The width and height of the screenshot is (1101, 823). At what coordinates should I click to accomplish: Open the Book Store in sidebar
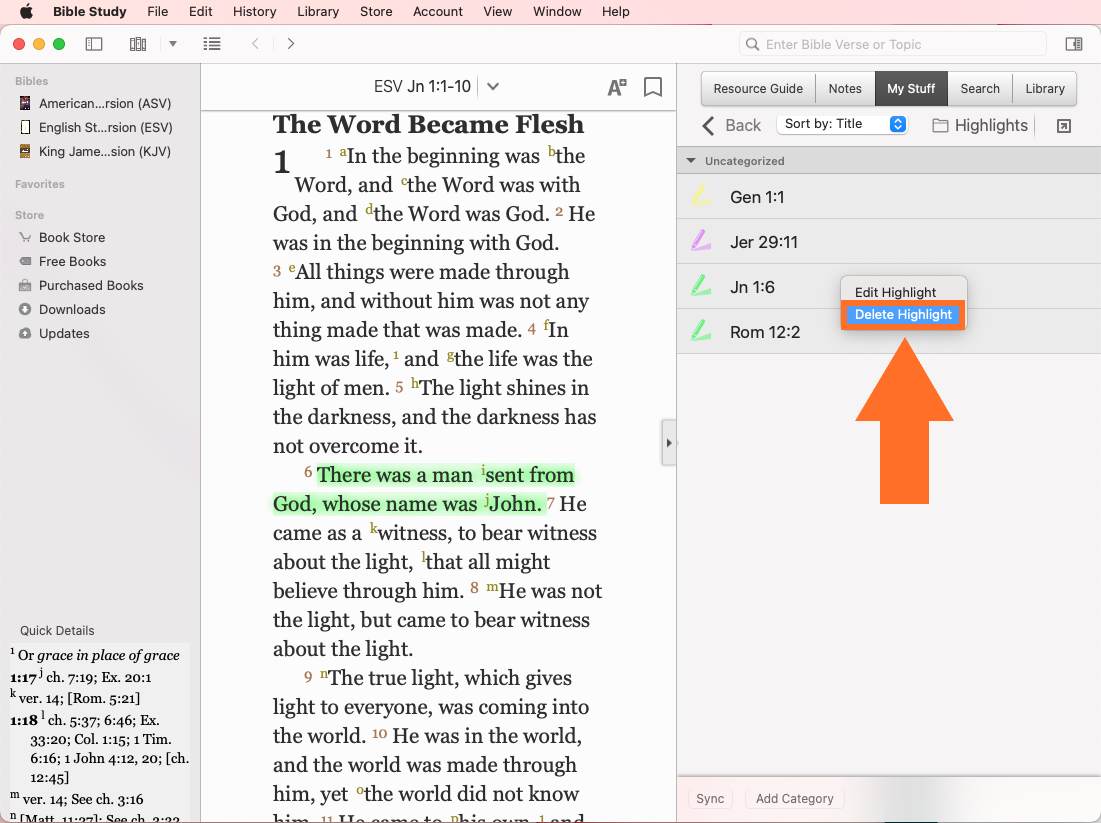[72, 237]
